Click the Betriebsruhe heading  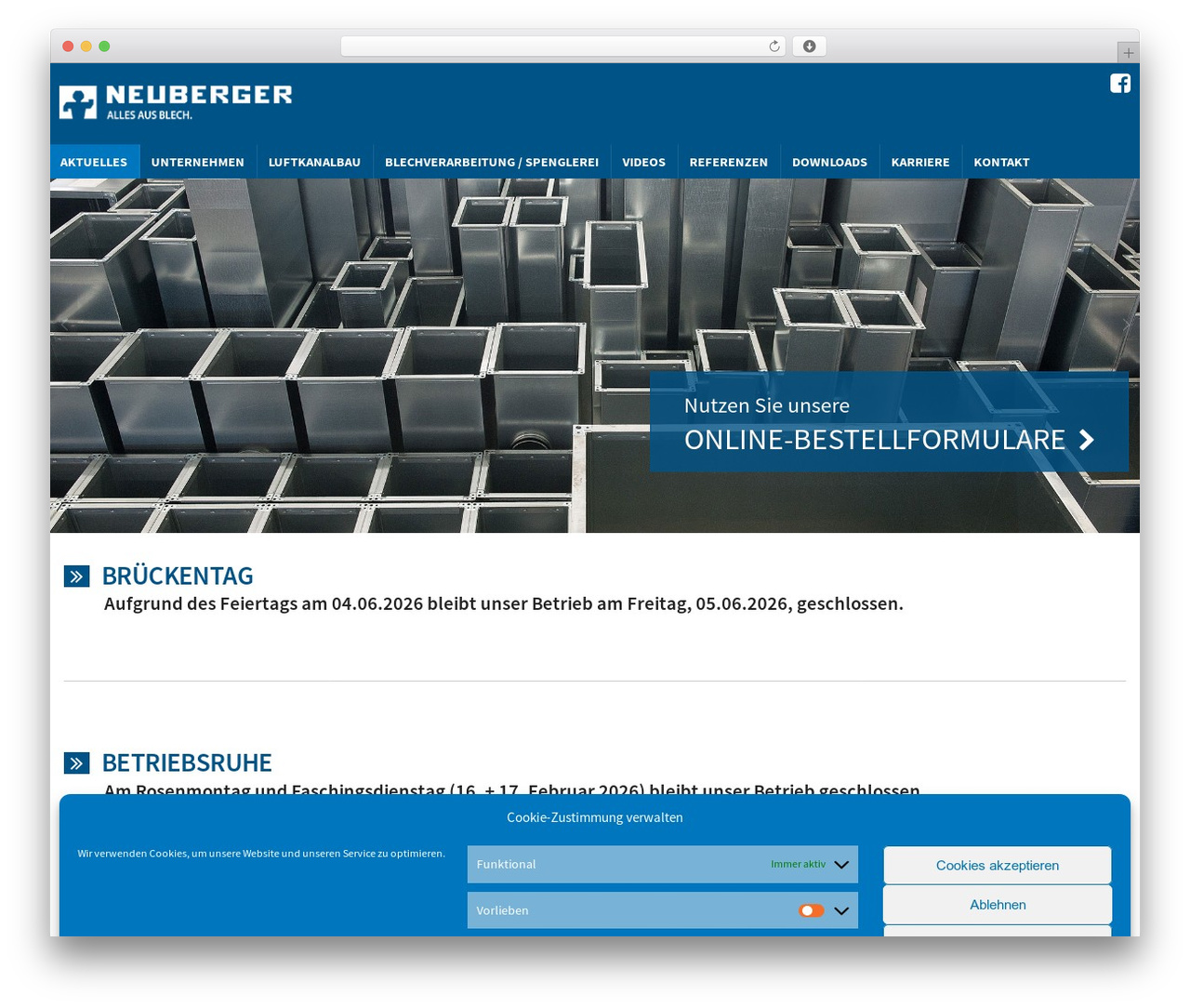[187, 763]
